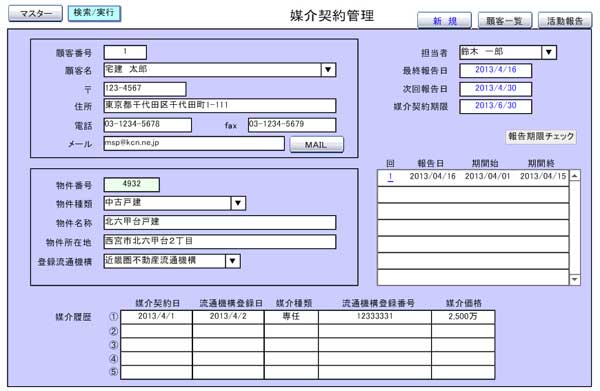Click the fax field 03-1234-5679

tap(292, 125)
